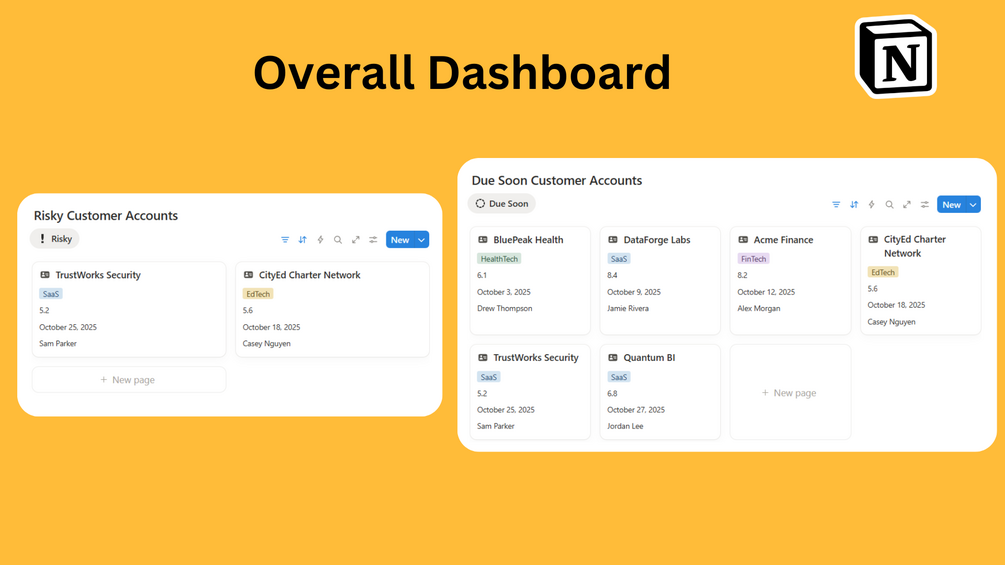Click Overall Dashboard title

coord(462,72)
